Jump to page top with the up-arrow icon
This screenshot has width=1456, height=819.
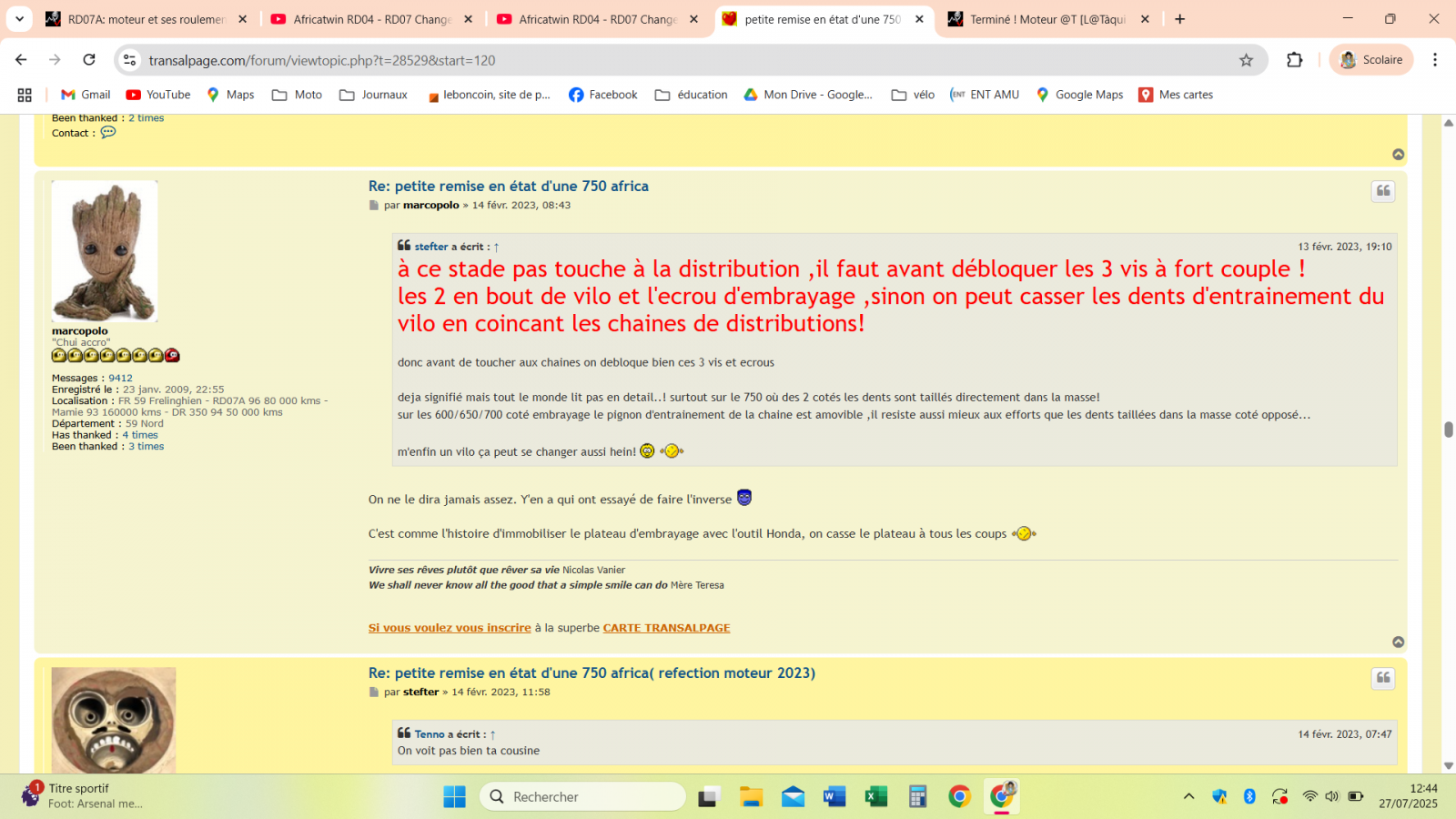point(1399,155)
